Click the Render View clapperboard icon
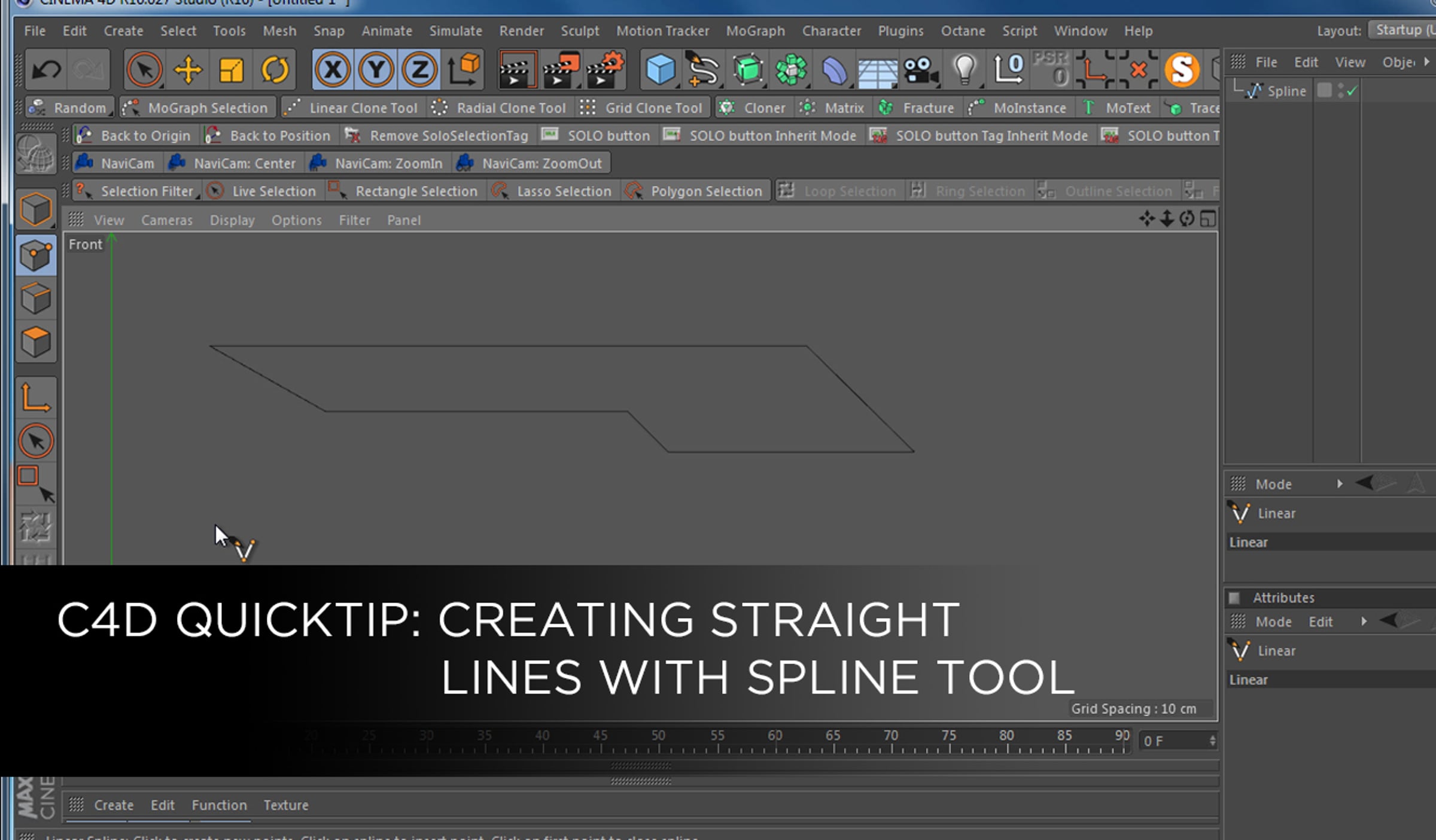The height and width of the screenshot is (840, 1436). (x=517, y=70)
